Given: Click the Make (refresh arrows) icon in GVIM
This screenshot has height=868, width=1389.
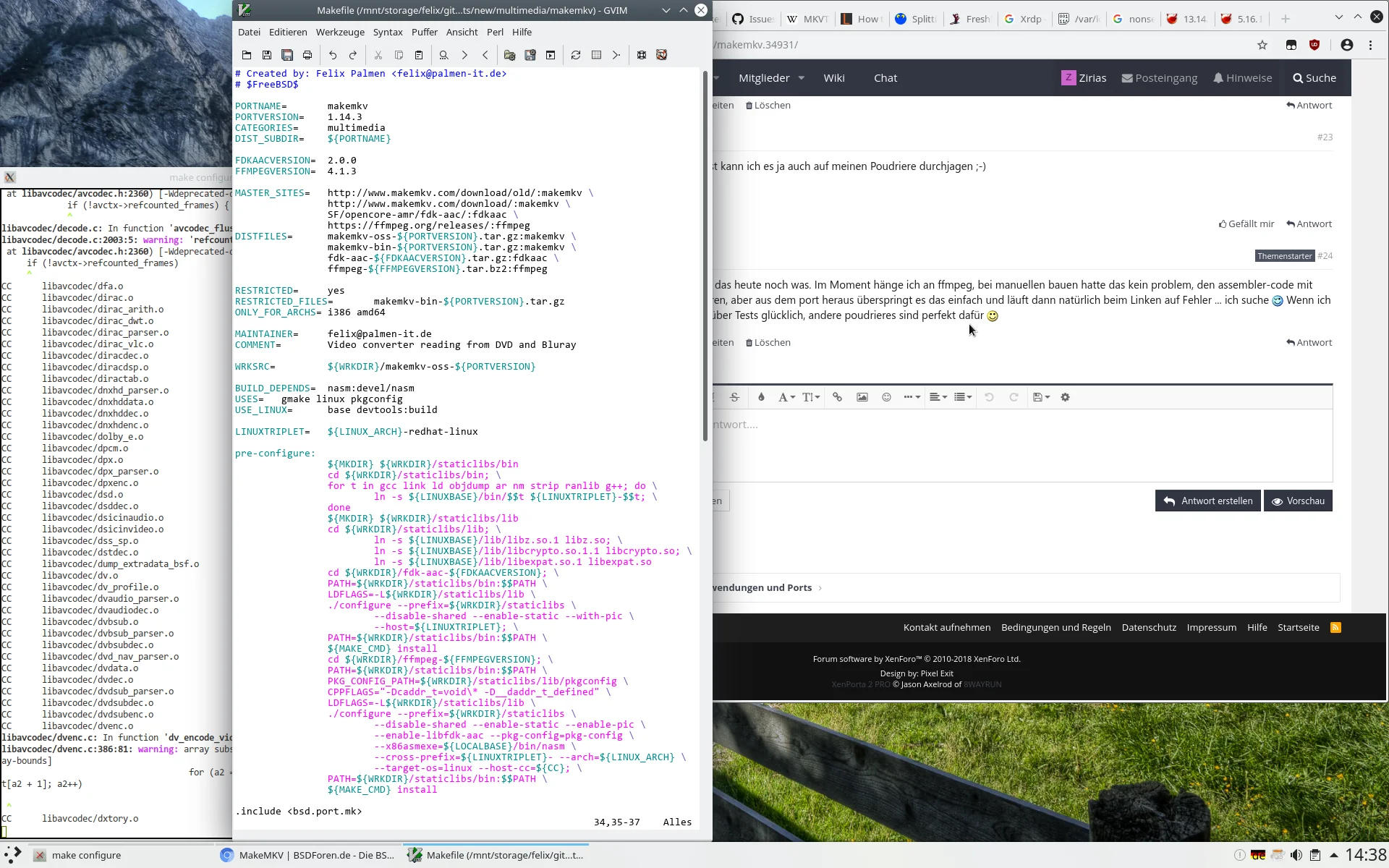Looking at the screenshot, I should pyautogui.click(x=576, y=55).
